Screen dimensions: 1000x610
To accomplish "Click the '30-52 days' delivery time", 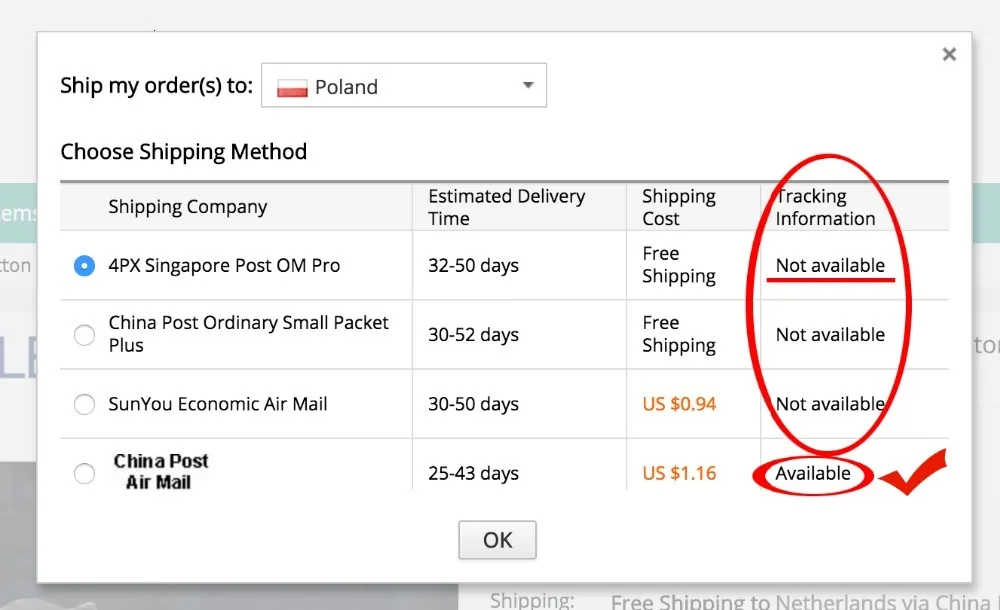I will (473, 334).
